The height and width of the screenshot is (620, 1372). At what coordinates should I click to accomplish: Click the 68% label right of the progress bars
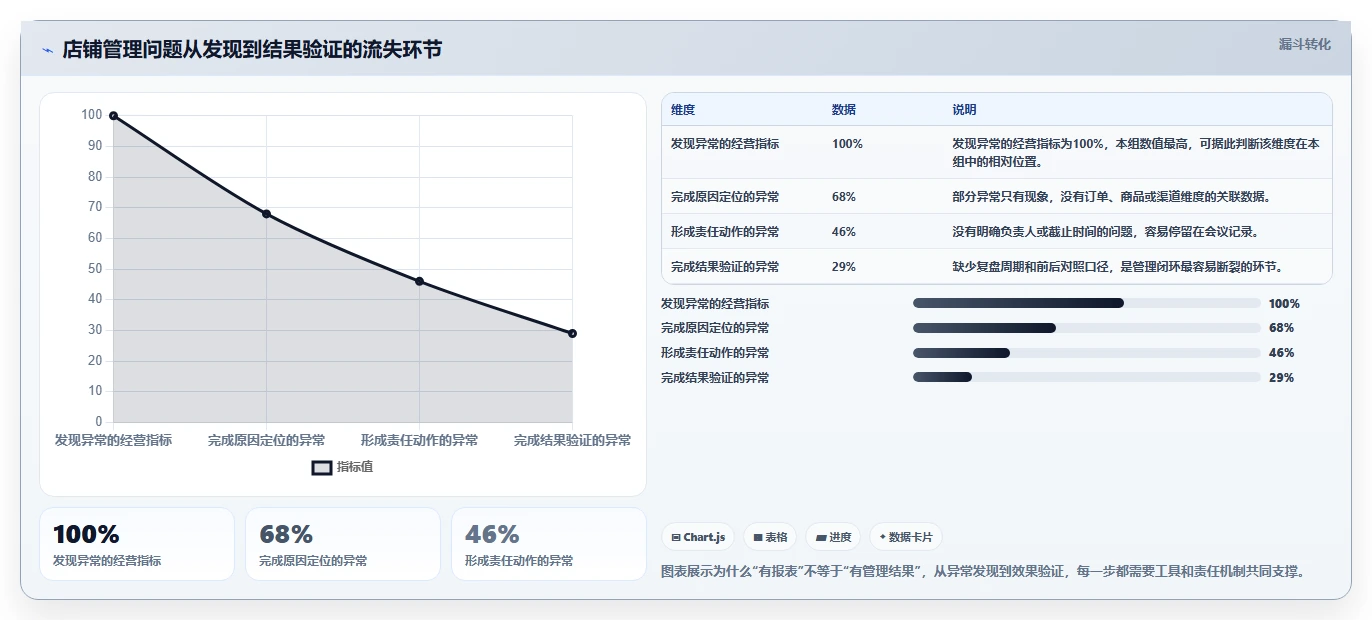click(x=1281, y=328)
